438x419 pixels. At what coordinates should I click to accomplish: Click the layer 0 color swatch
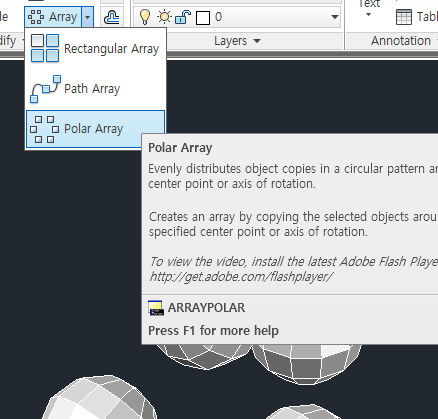203,18
